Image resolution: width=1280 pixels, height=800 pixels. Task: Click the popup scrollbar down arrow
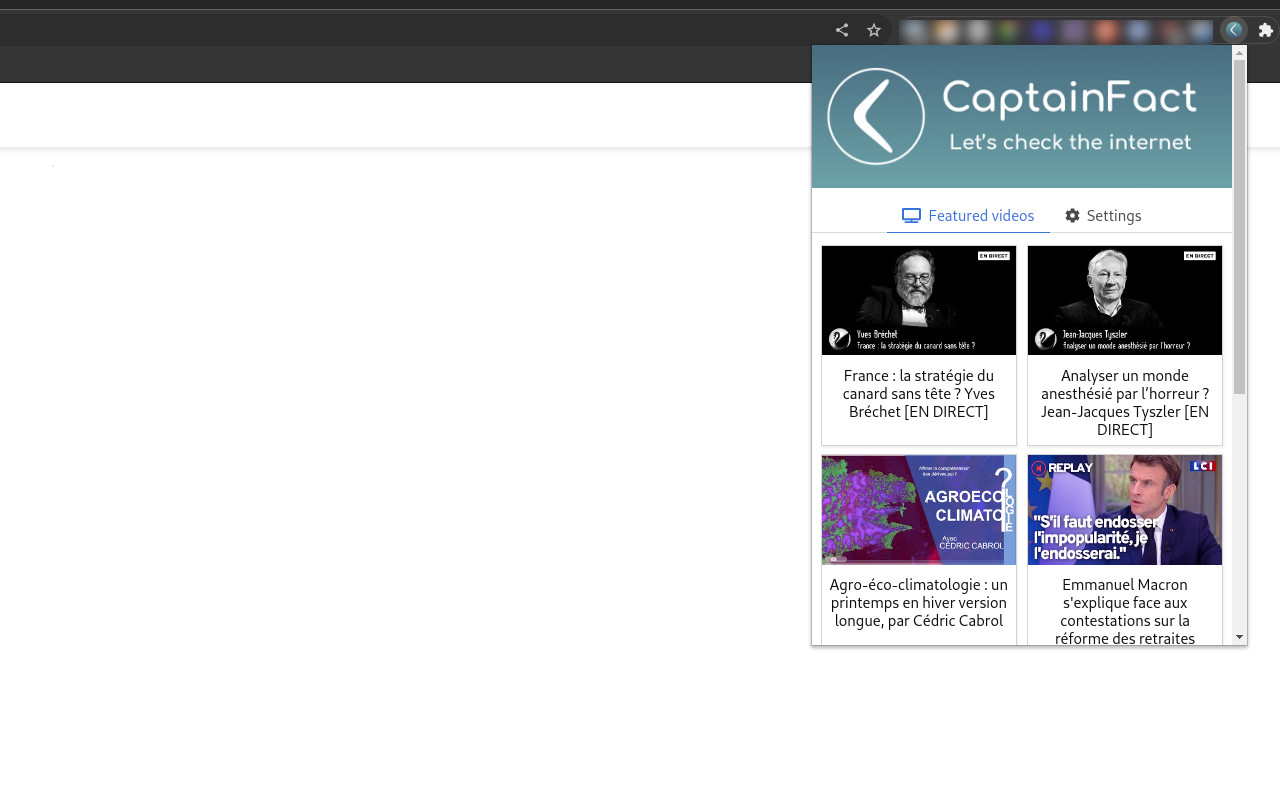[1240, 637]
